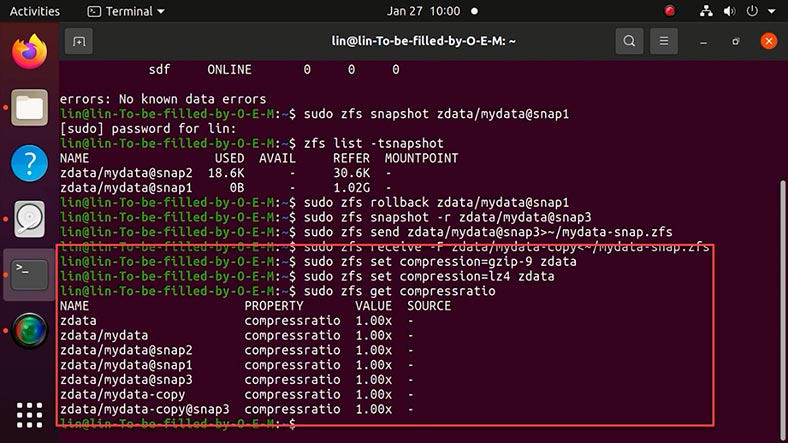
Task: Open the Help dock icon
Action: (x=30, y=163)
